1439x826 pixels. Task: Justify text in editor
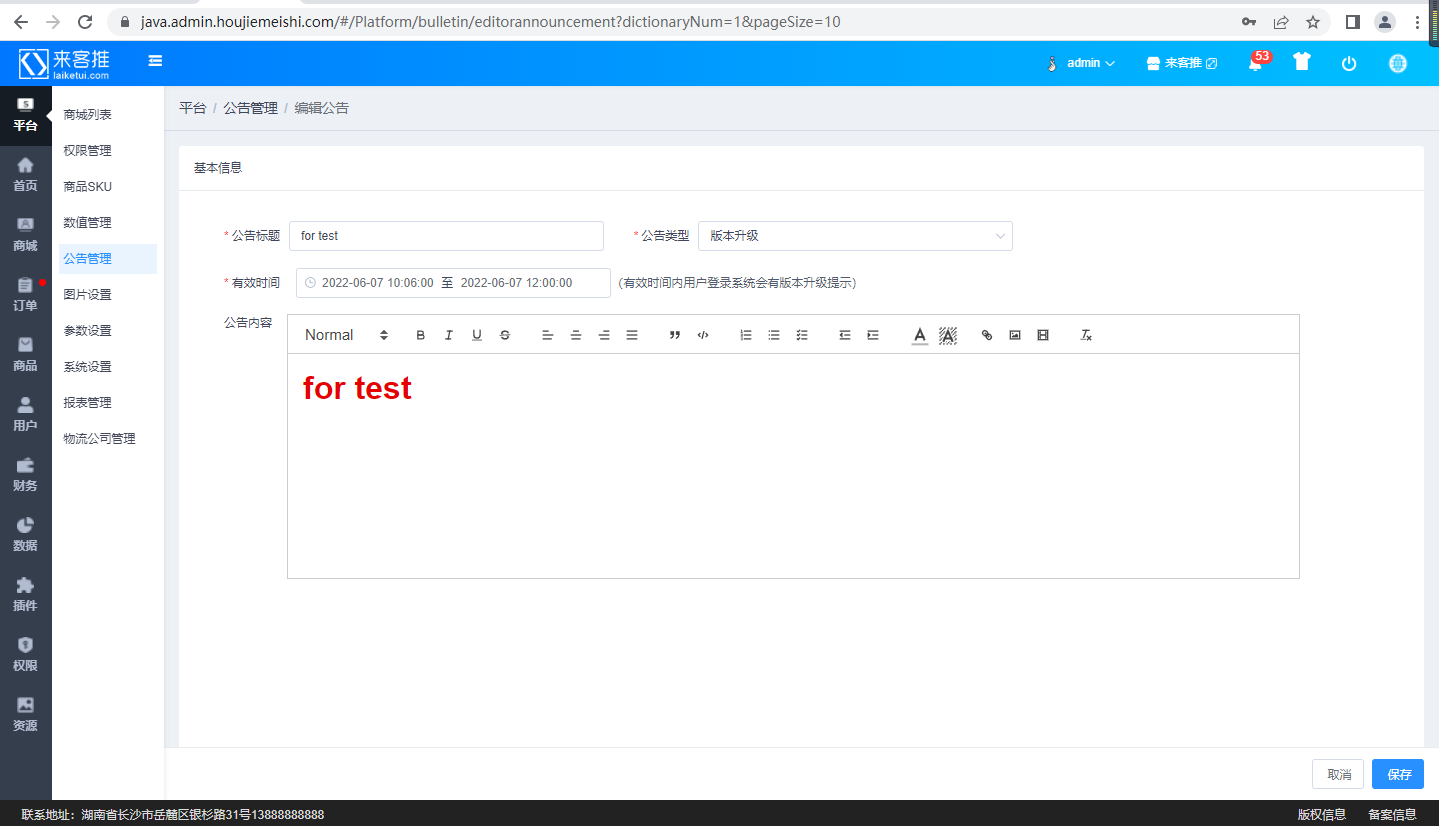pos(632,335)
